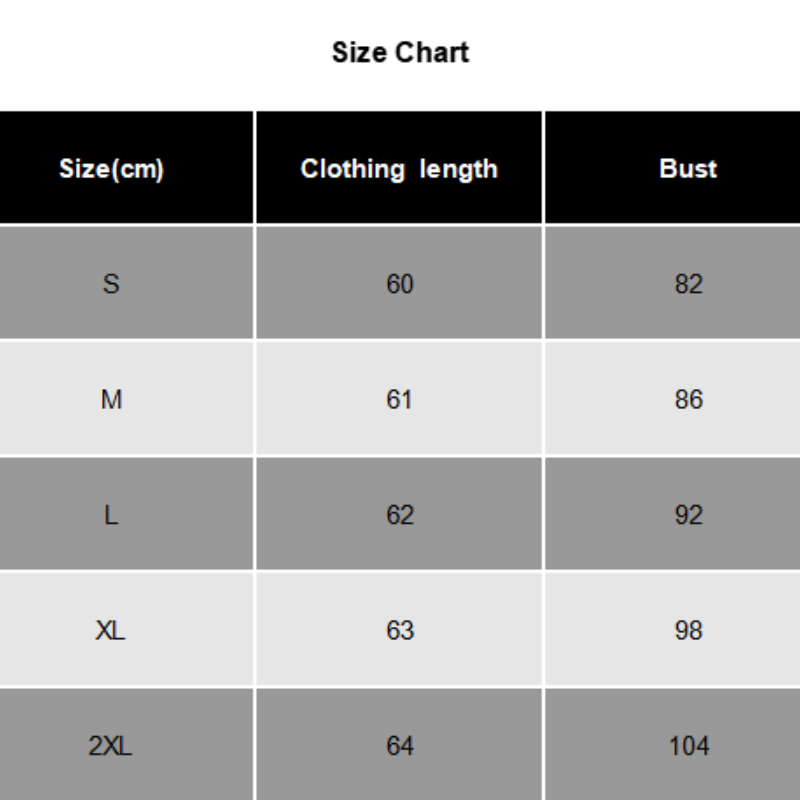Select bust value 86
Screen dimensions: 800x800
(x=688, y=400)
